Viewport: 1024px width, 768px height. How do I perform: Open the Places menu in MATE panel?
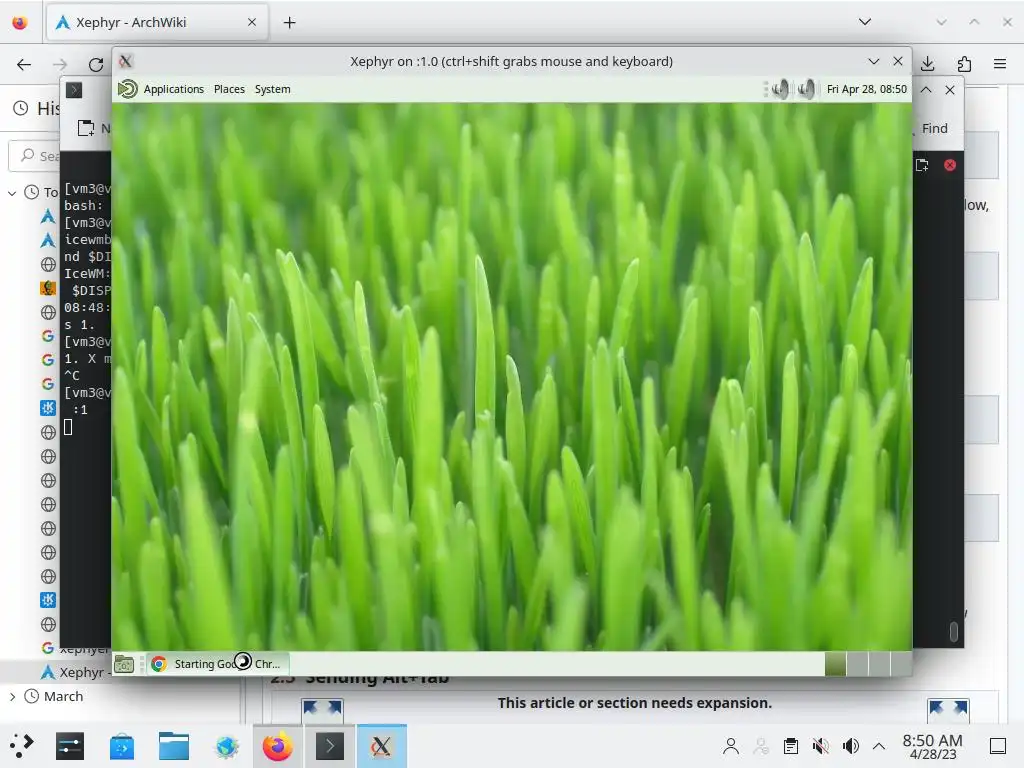coord(229,89)
